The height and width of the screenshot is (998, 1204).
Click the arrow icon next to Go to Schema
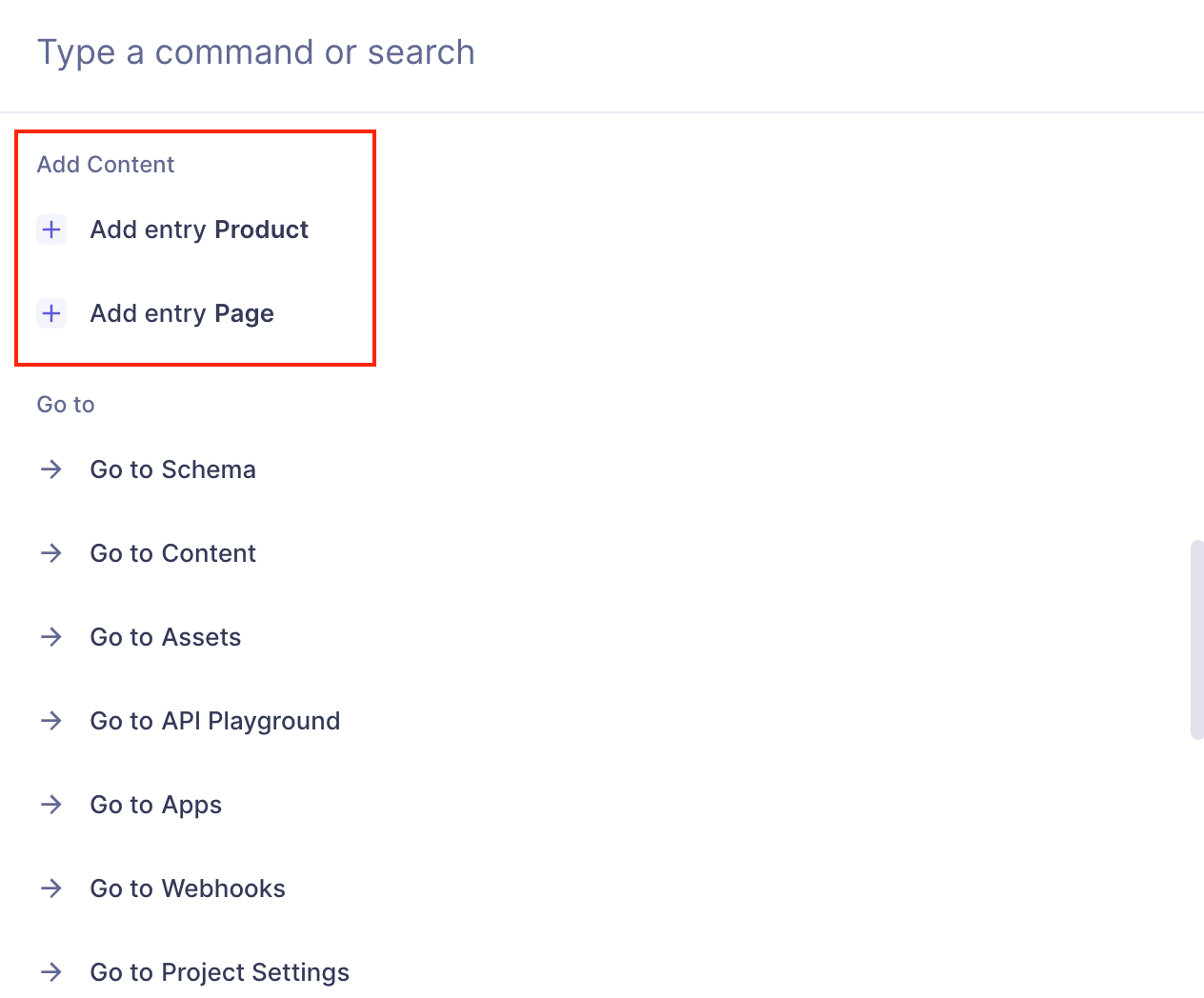pos(51,469)
